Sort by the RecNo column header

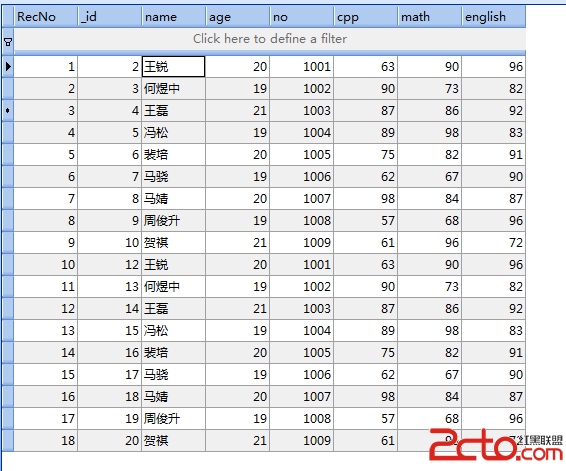tap(46, 17)
